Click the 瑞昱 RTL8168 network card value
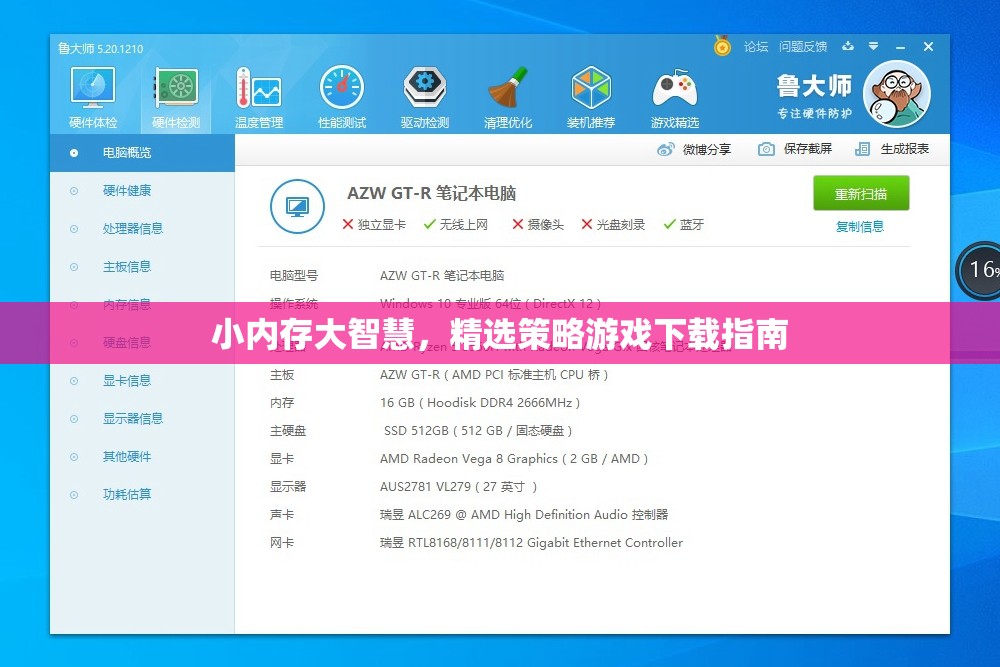 coord(531,543)
